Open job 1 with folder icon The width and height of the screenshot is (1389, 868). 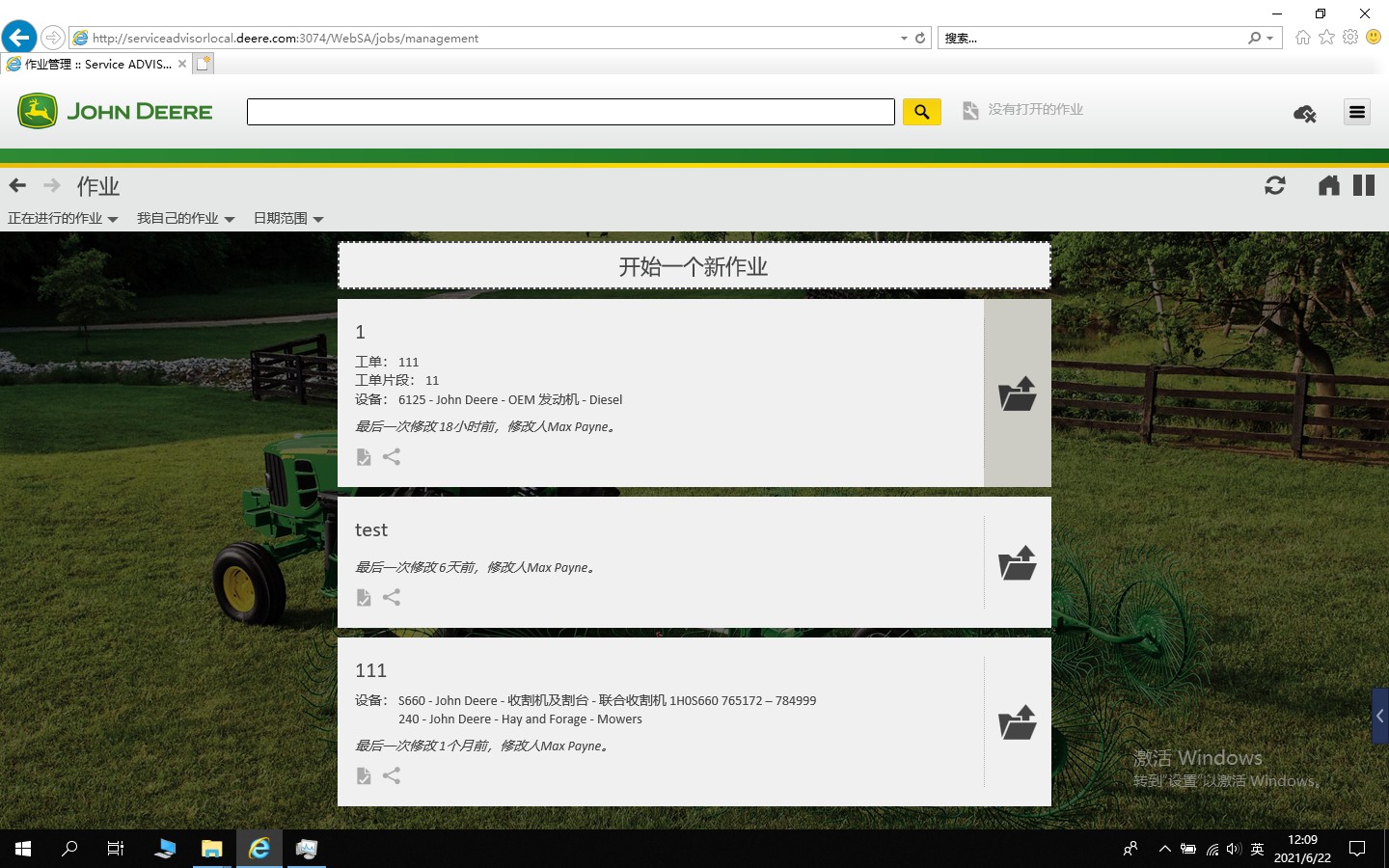point(1018,393)
